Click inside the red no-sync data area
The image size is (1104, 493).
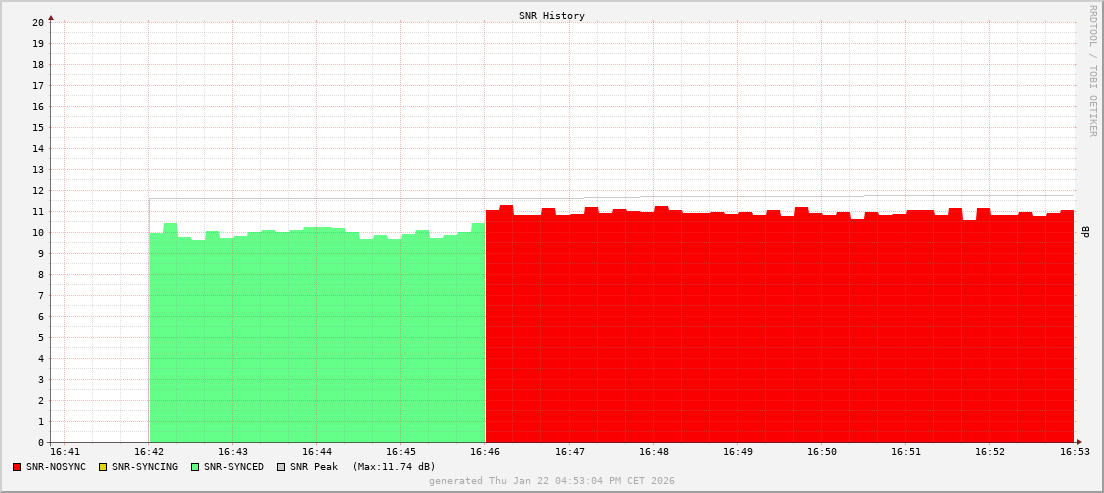[x=780, y=330]
